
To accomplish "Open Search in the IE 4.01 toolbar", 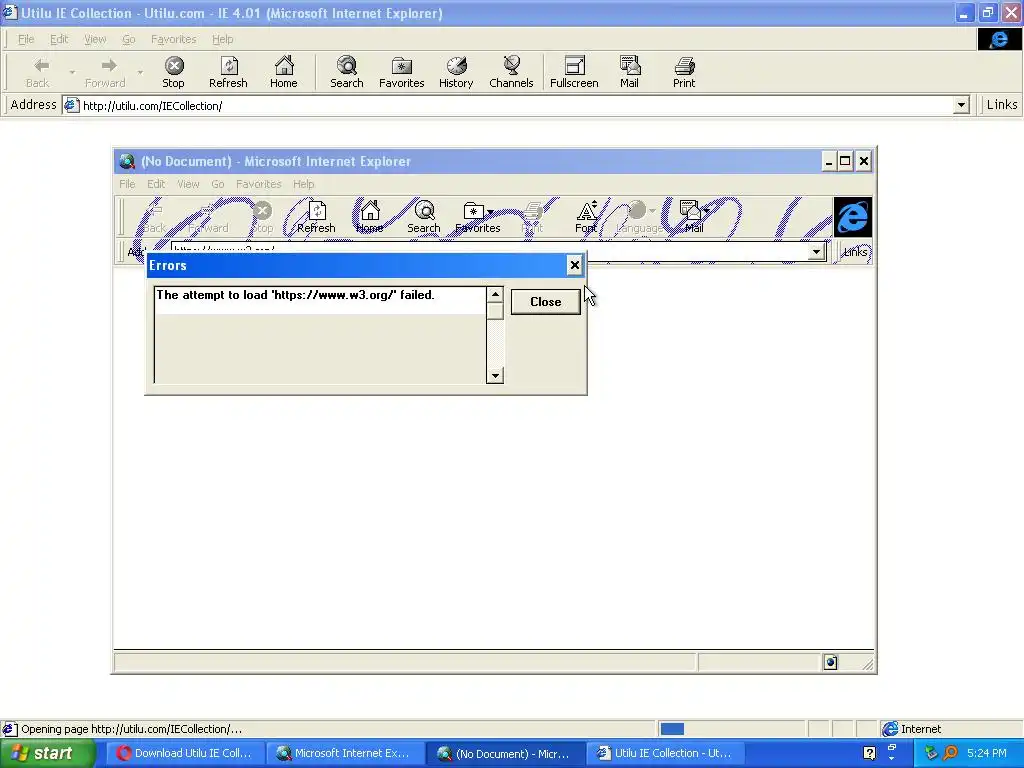I will (347, 72).
